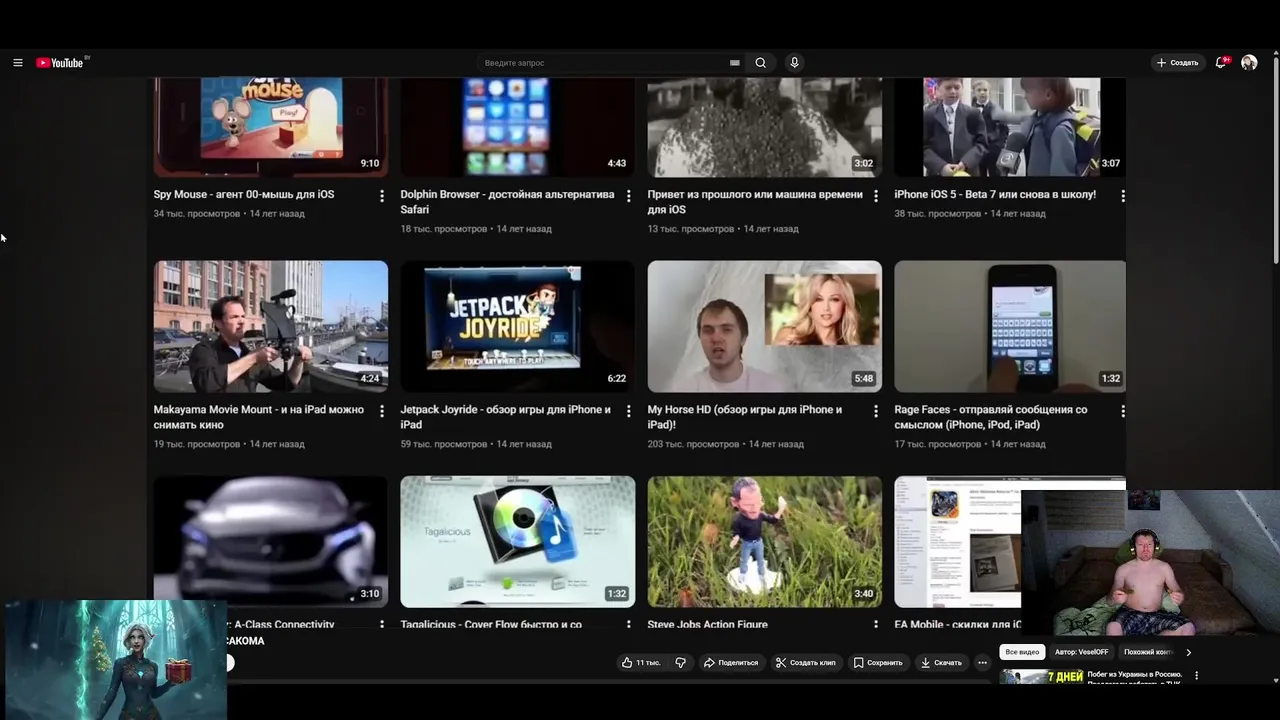Image resolution: width=1280 pixels, height=720 pixels.
Task: Click title Rage Faces - отправляй сообщения
Action: [x=990, y=417]
